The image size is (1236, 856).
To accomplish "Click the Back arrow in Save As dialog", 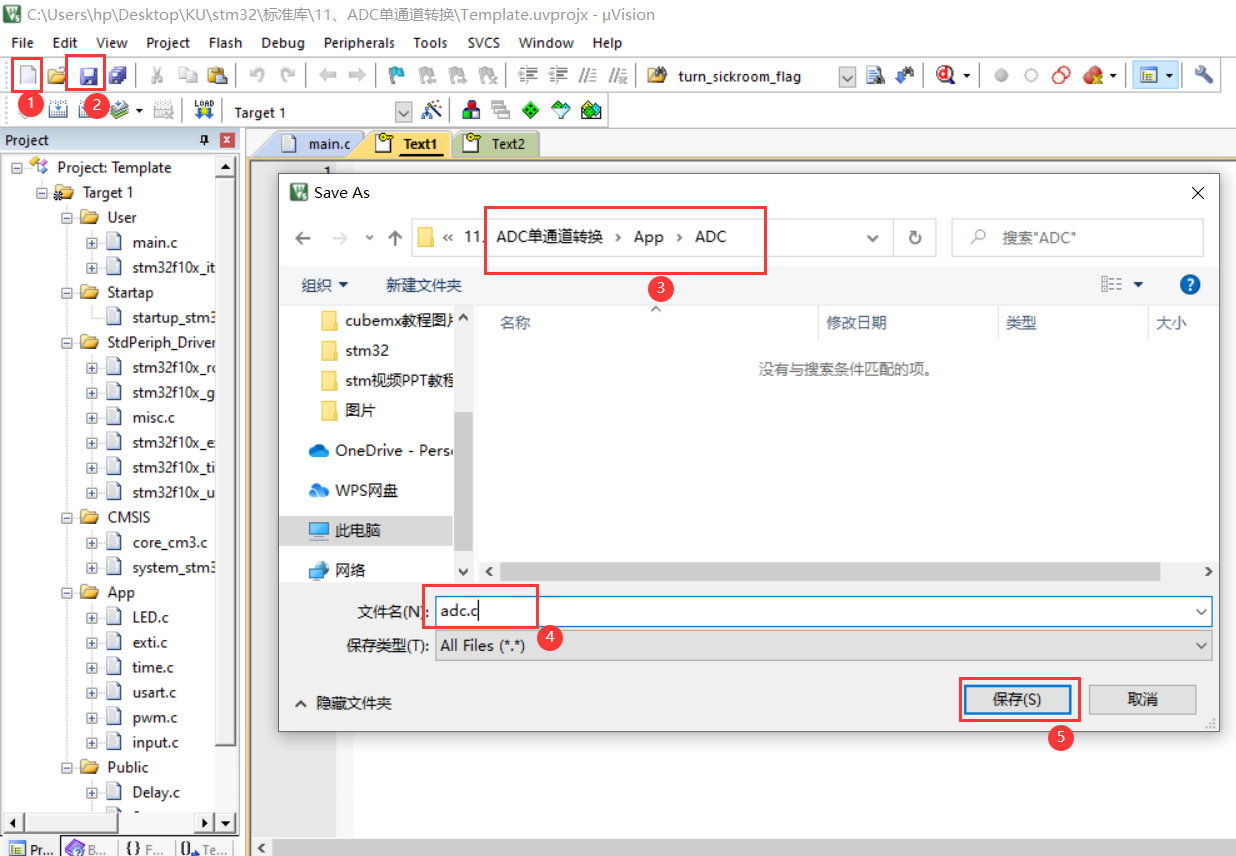I will (x=304, y=238).
